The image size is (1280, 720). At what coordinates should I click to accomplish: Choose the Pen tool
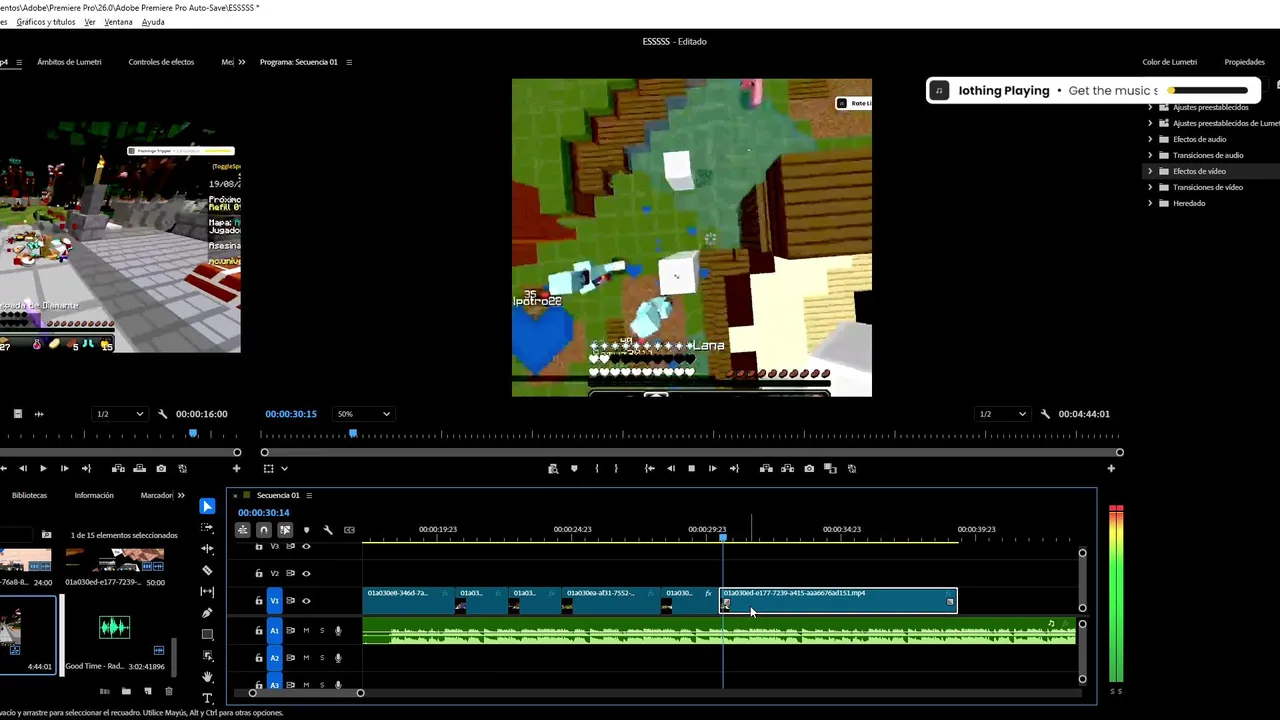point(207,613)
